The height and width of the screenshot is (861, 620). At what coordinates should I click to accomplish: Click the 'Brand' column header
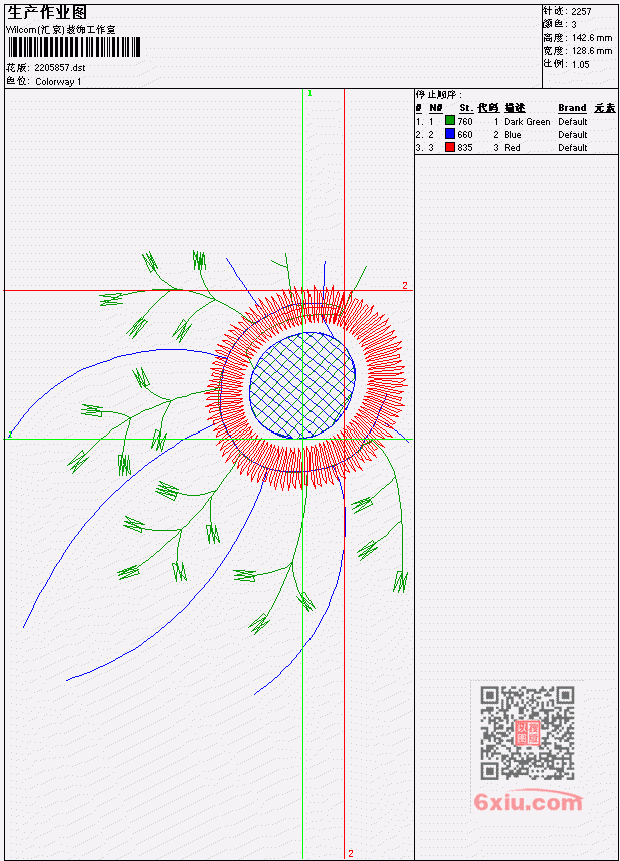point(572,108)
